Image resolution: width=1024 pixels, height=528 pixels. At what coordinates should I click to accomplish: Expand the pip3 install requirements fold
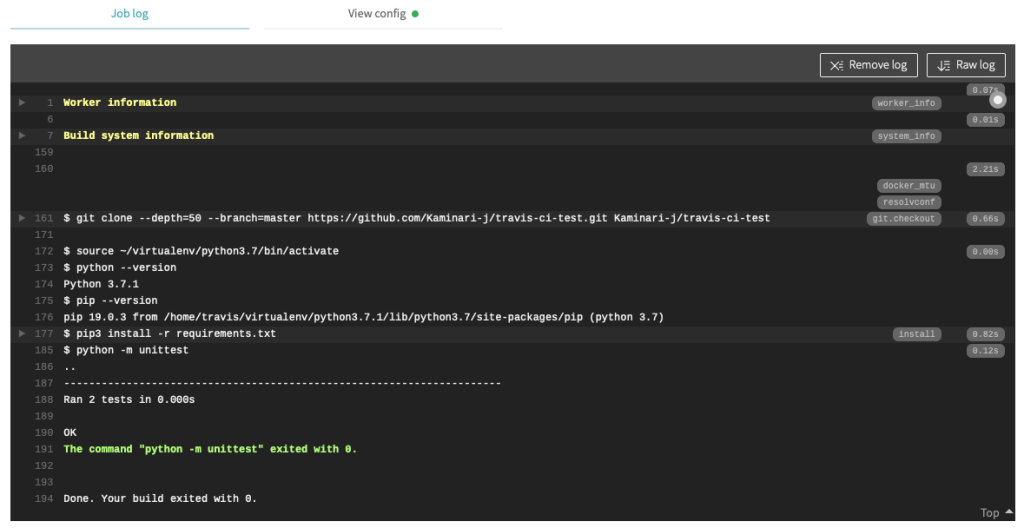coord(22,333)
